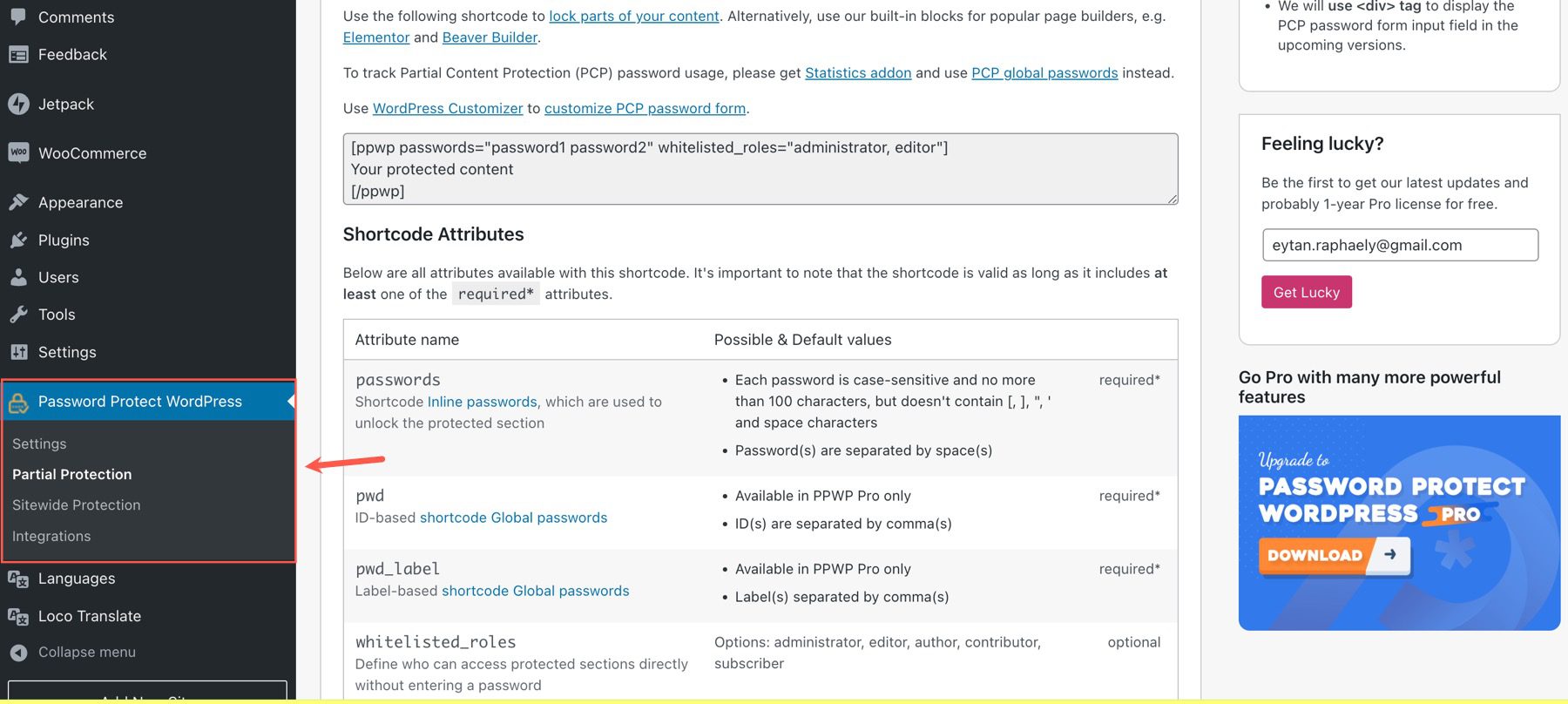Screen dimensions: 1568x704
Task: Open Sitewide Protection submenu item
Action: 77,505
